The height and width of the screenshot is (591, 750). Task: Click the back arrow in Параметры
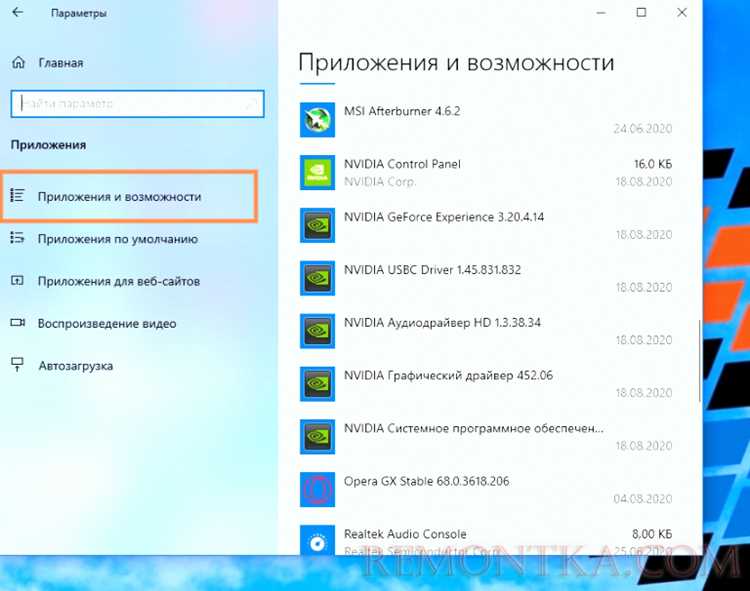(18, 12)
